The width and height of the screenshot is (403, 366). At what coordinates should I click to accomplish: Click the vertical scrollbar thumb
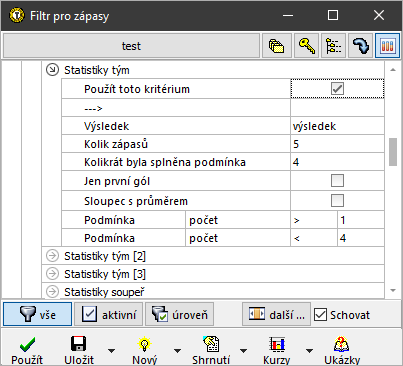tap(393, 152)
